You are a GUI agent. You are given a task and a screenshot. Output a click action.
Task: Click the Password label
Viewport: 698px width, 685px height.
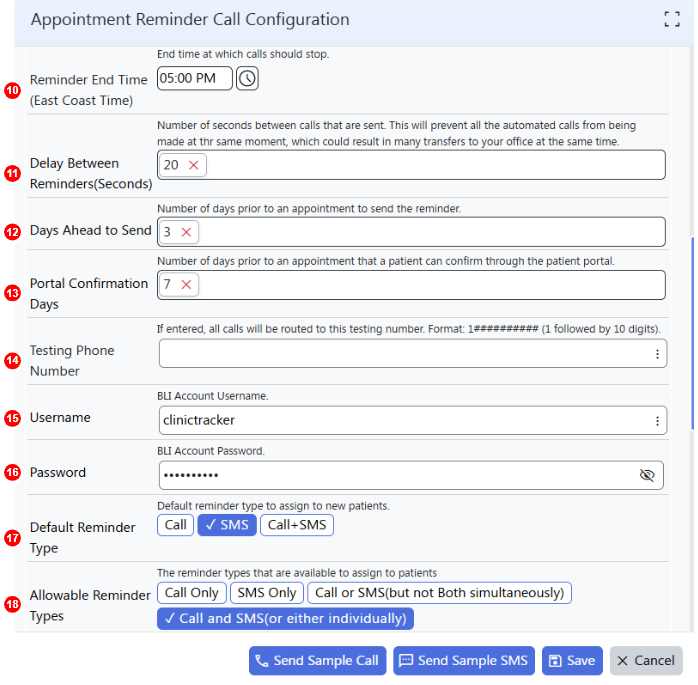click(58, 473)
